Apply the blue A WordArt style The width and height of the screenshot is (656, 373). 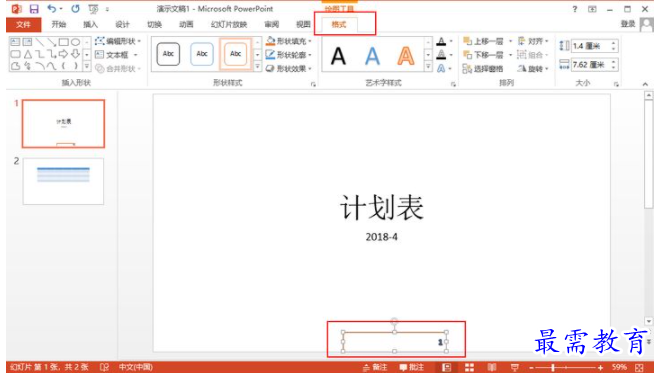372,56
